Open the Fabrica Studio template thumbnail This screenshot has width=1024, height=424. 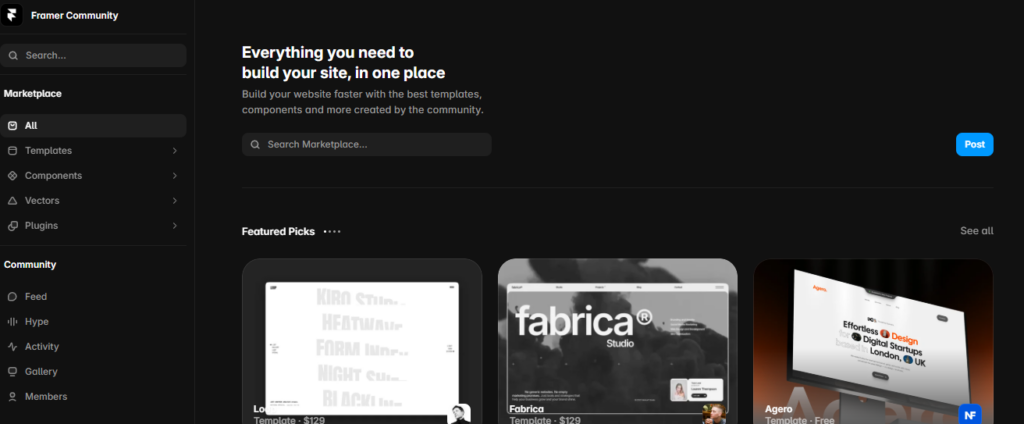(x=618, y=341)
